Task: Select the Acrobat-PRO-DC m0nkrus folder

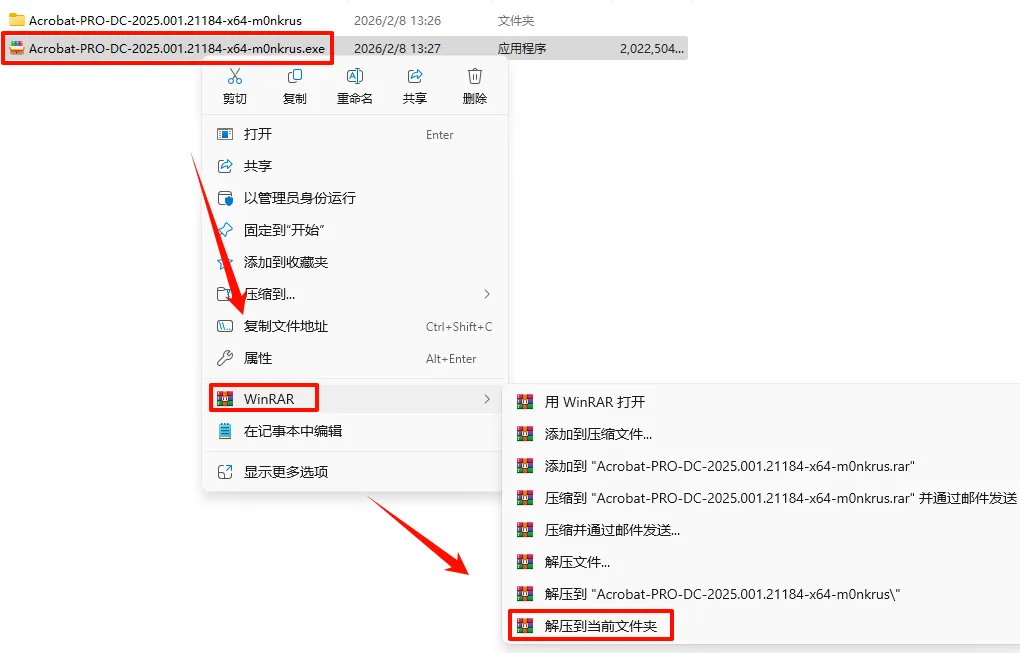Action: [x=165, y=21]
